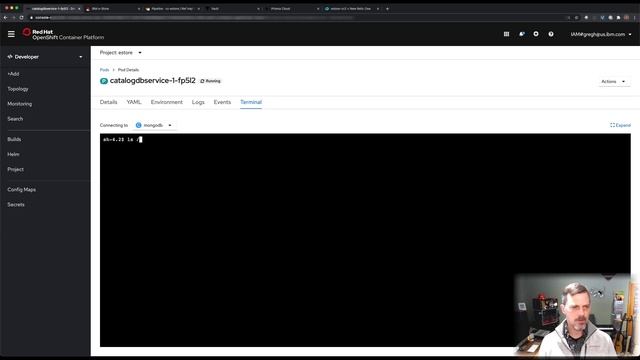Open the mongodb container dropdown
This screenshot has height=360, width=640.
154,125
